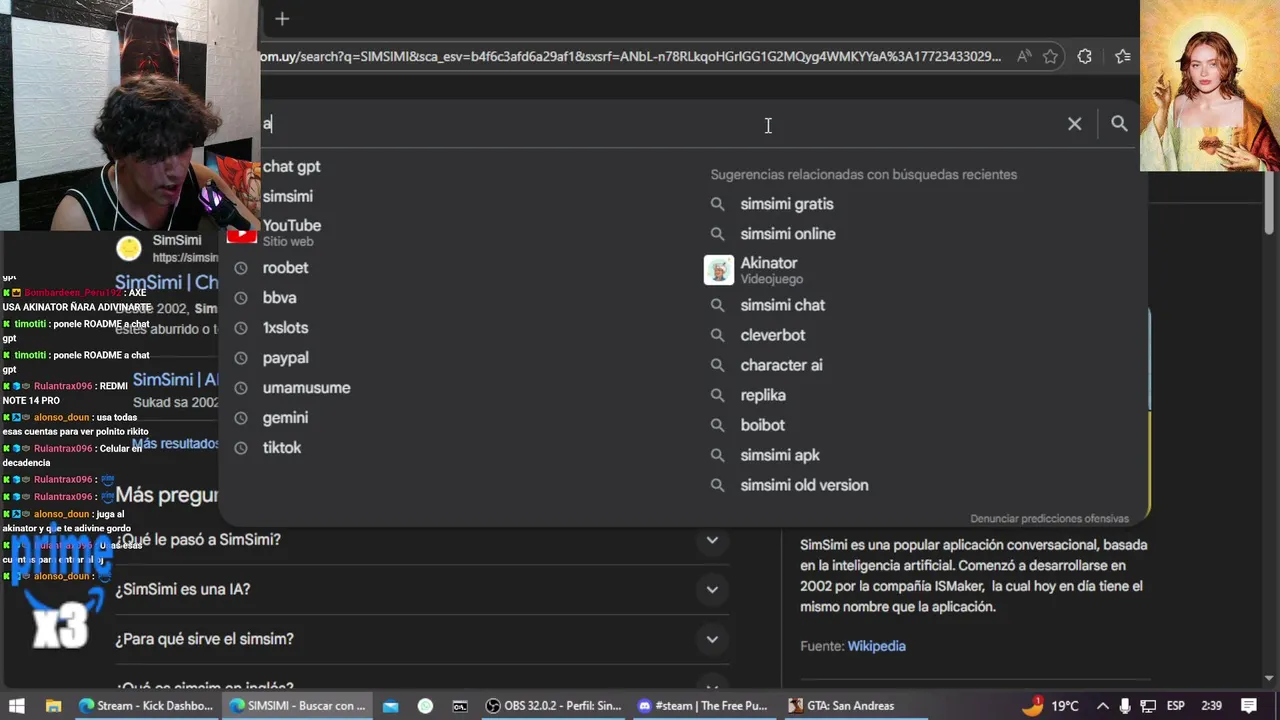Open the terminal icon in taskbar
The width and height of the screenshot is (1280, 720).
(460, 706)
